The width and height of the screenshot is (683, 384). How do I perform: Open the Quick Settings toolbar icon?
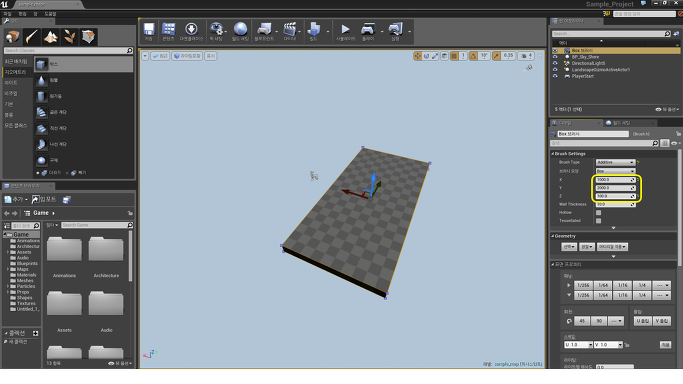tap(216, 31)
